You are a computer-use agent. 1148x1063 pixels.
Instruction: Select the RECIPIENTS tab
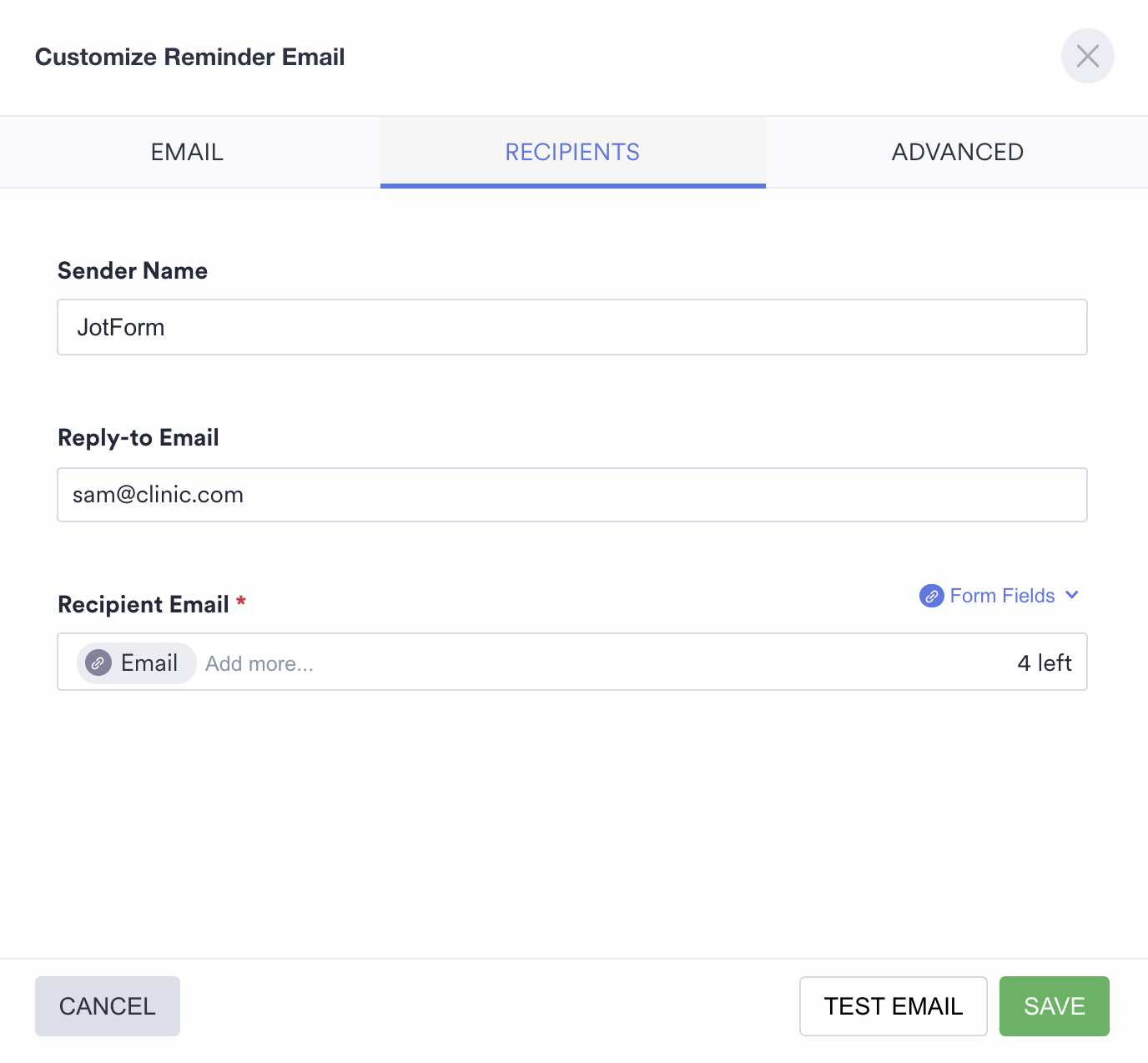point(572,152)
